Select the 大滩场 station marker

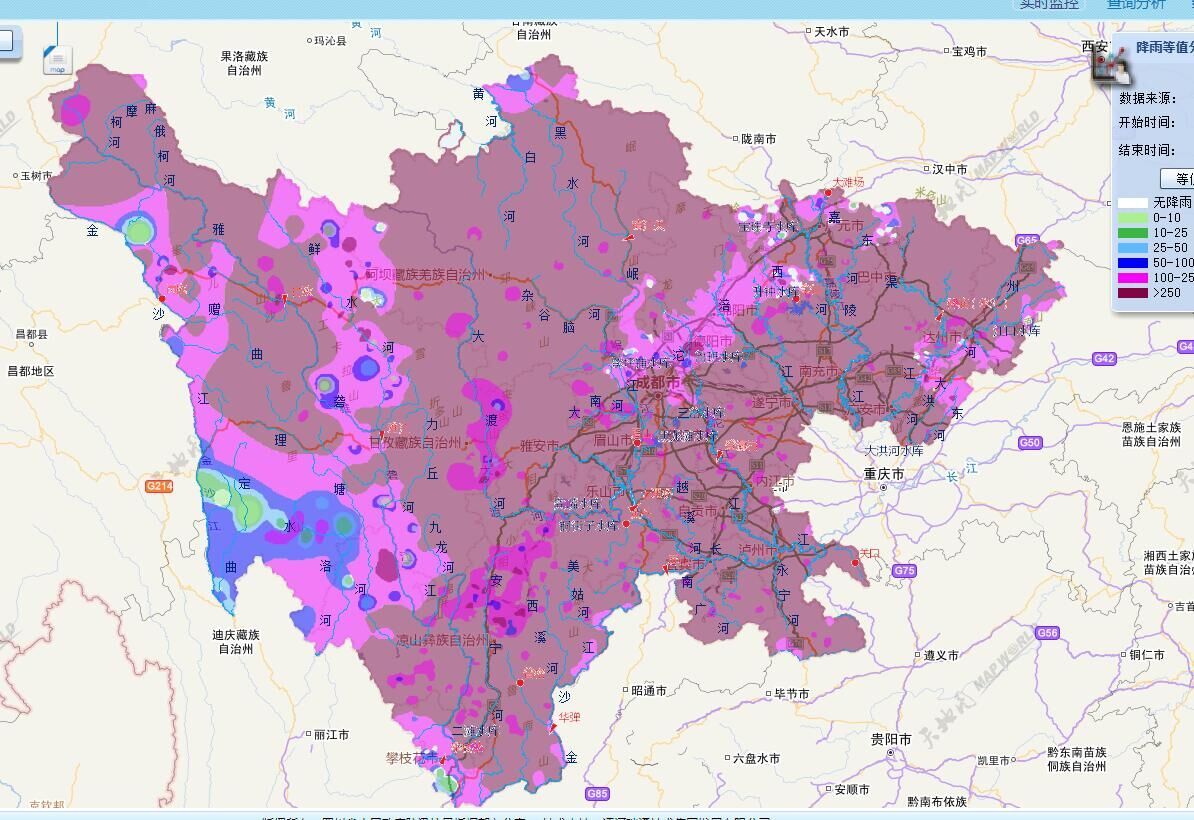[x=826, y=194]
